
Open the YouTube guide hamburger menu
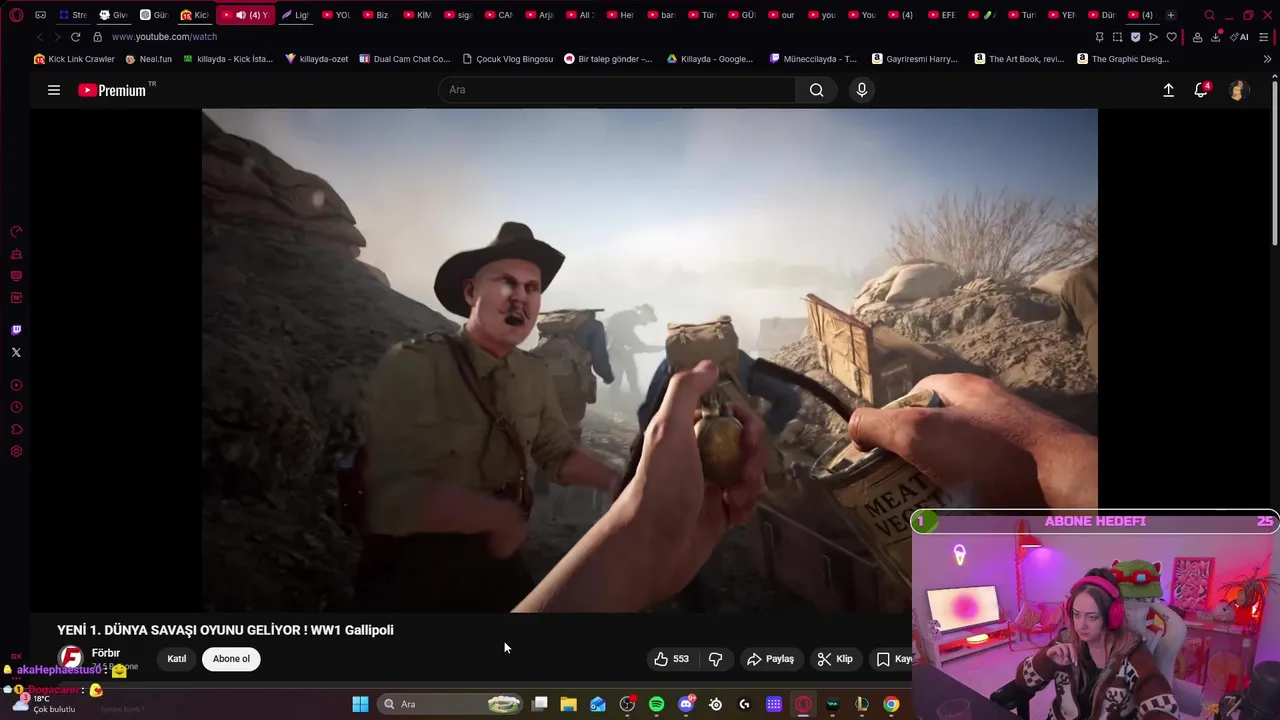point(54,90)
